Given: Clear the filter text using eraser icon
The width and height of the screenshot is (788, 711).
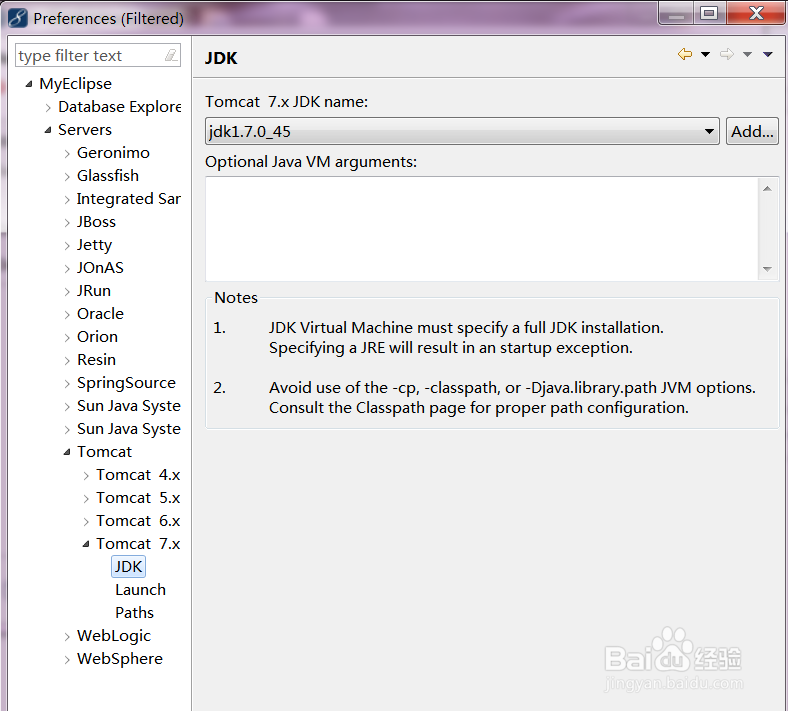Looking at the screenshot, I should click(x=171, y=55).
